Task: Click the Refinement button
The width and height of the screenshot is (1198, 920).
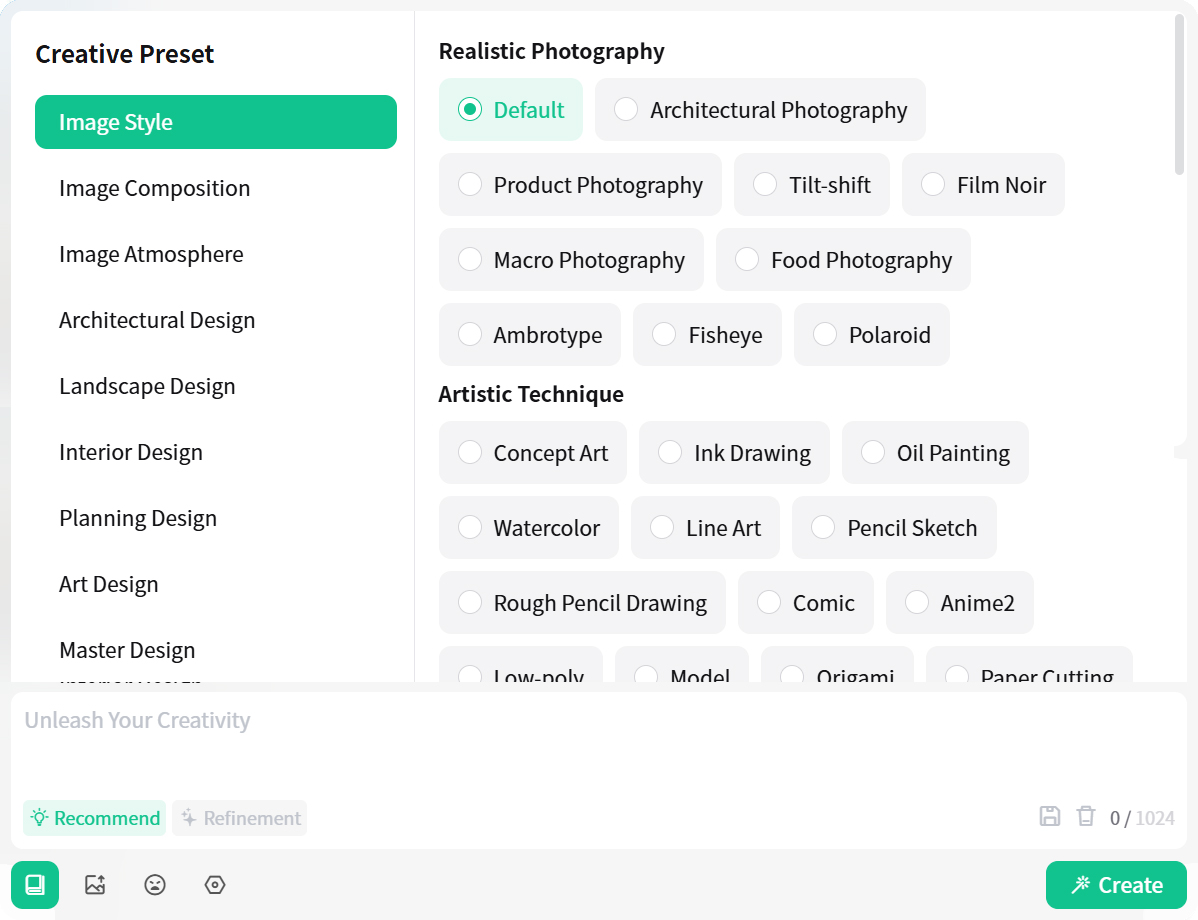Action: click(x=240, y=818)
